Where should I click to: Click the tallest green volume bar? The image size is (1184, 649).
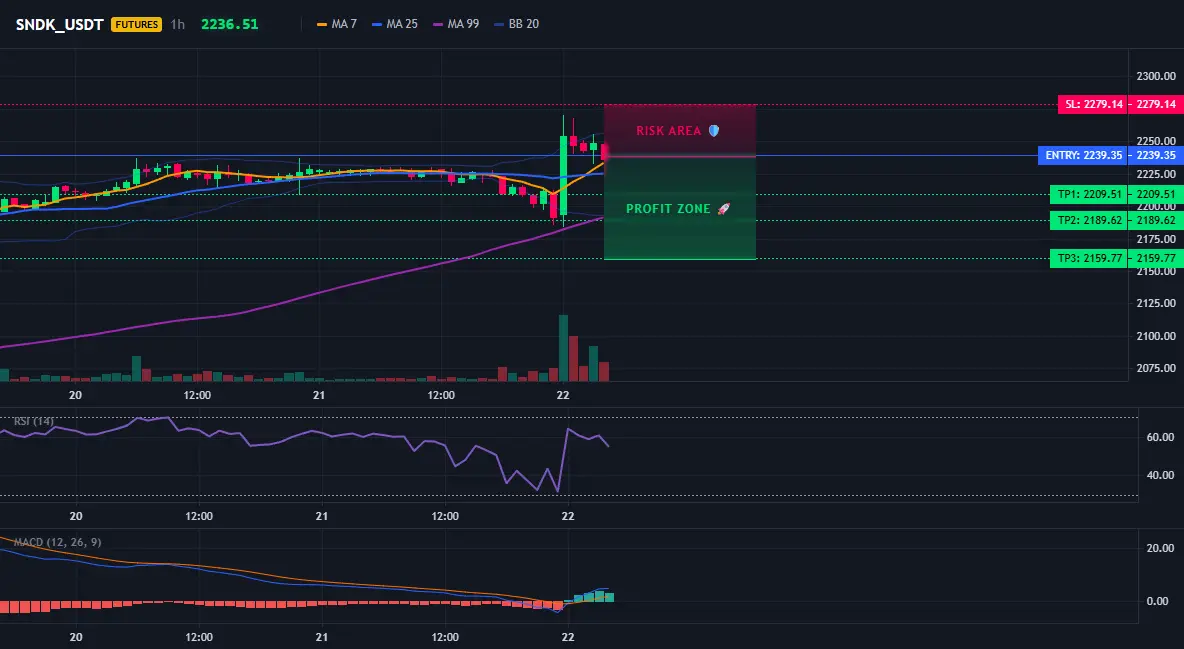pyautogui.click(x=563, y=348)
